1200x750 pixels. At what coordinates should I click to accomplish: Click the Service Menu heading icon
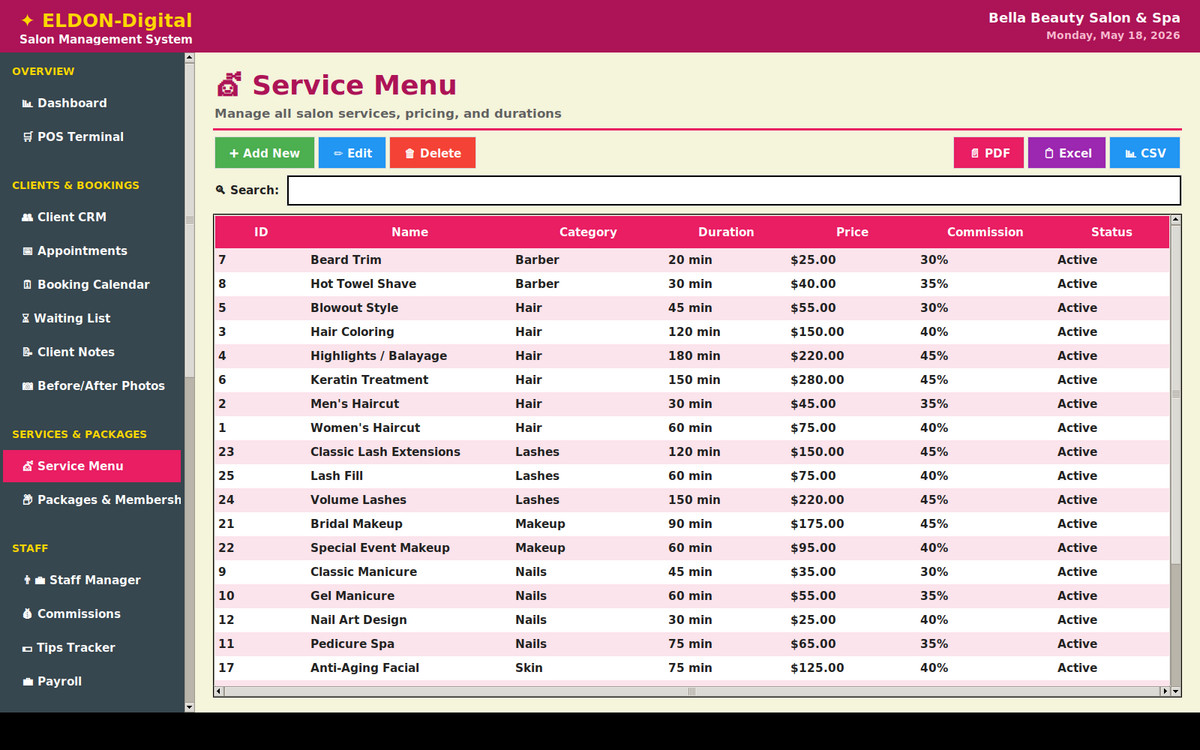(x=229, y=85)
